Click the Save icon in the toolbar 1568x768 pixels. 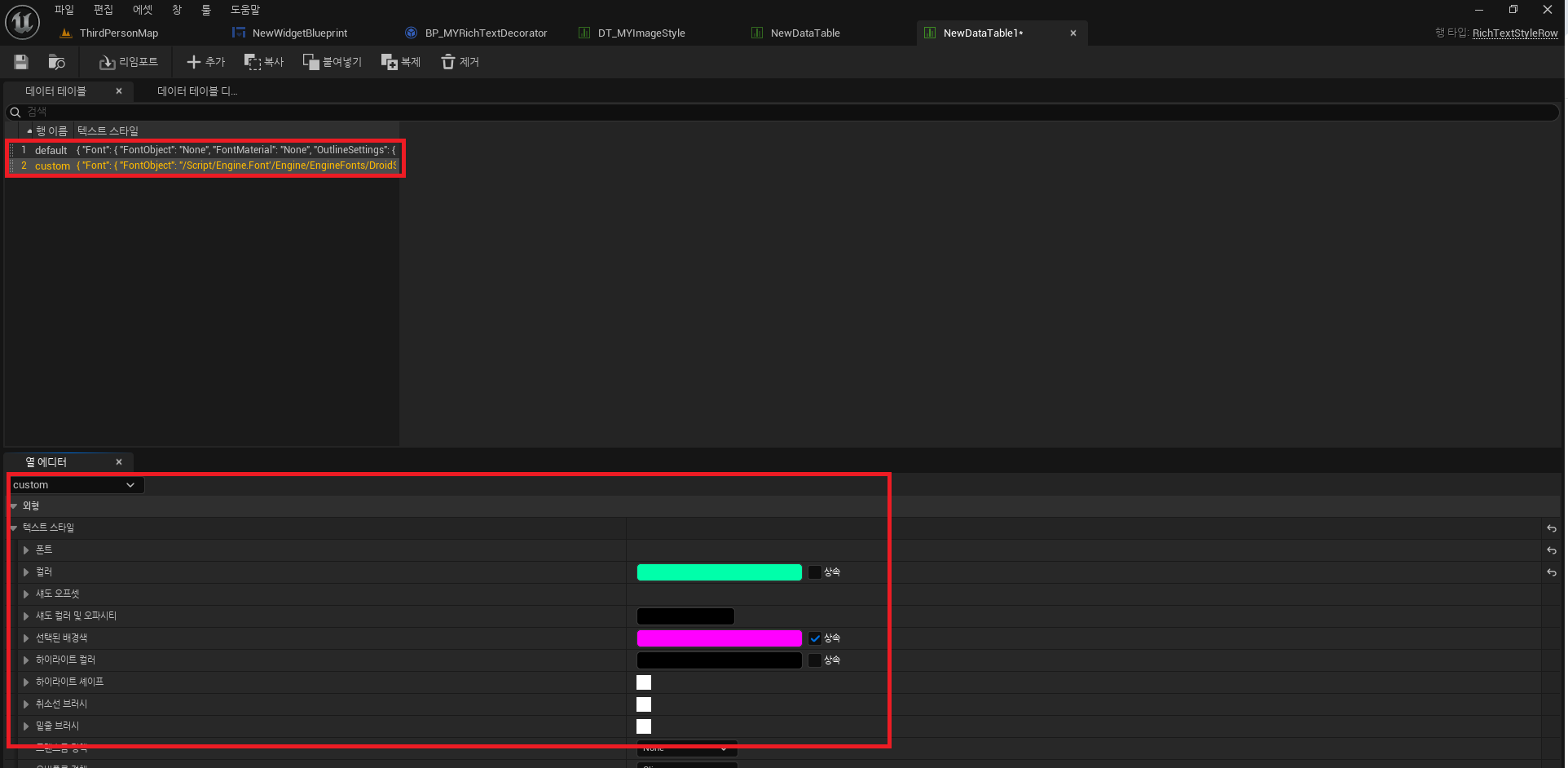[x=20, y=62]
